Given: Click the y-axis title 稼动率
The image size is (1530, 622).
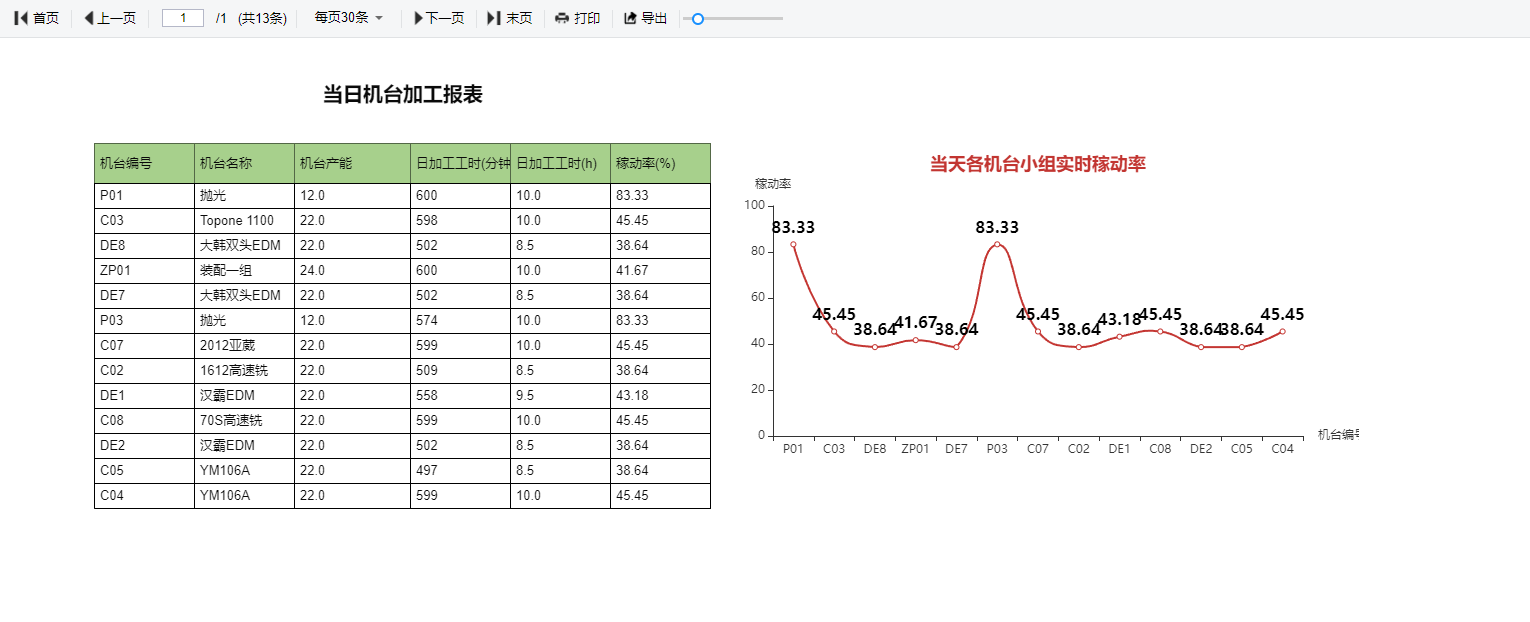Looking at the screenshot, I should point(773,184).
